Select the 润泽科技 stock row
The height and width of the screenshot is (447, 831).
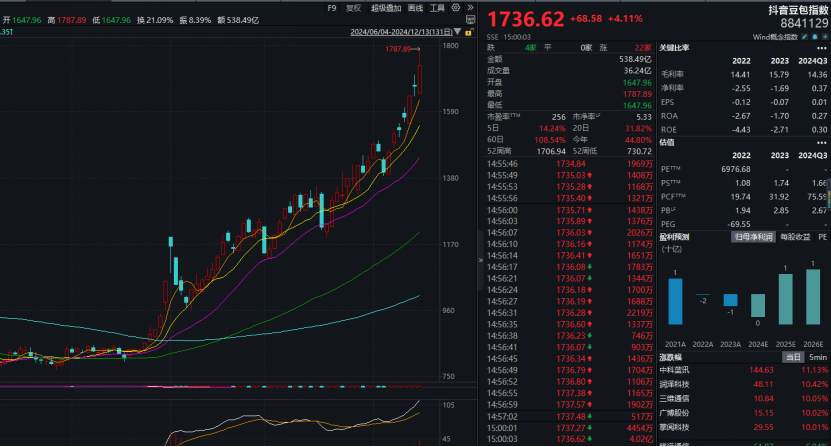click(x=676, y=383)
